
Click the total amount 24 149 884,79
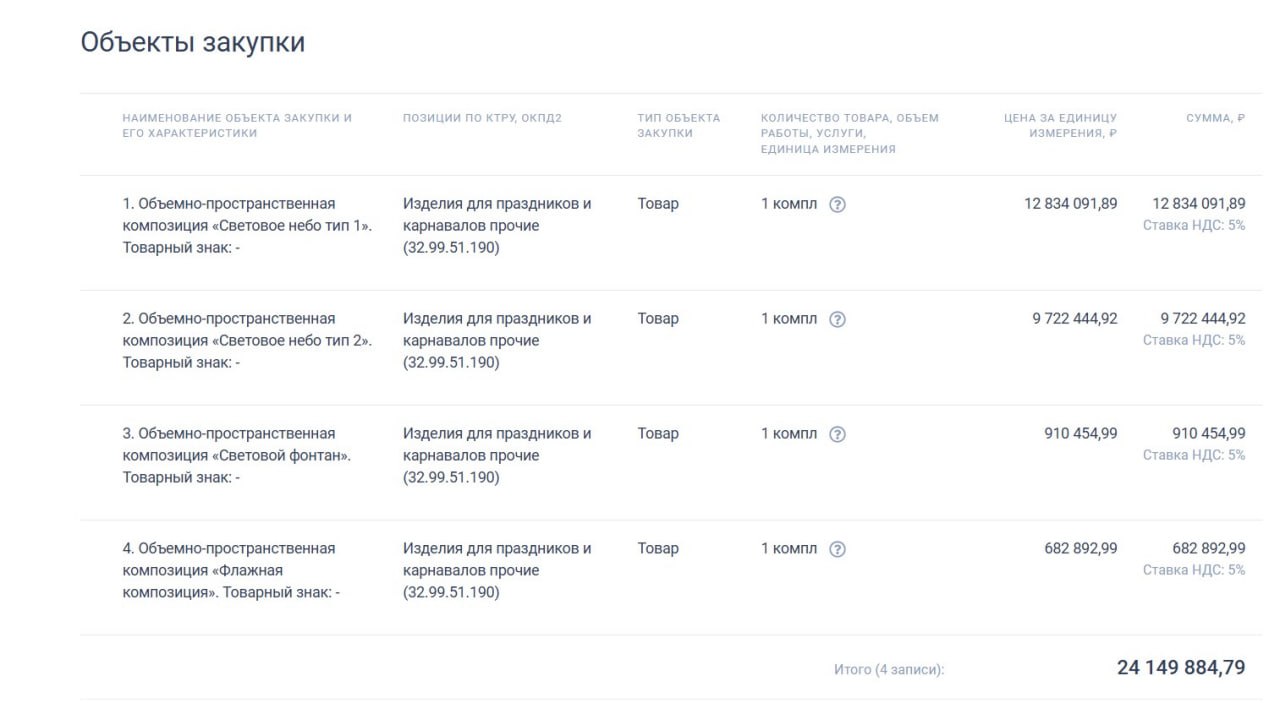tap(1181, 667)
